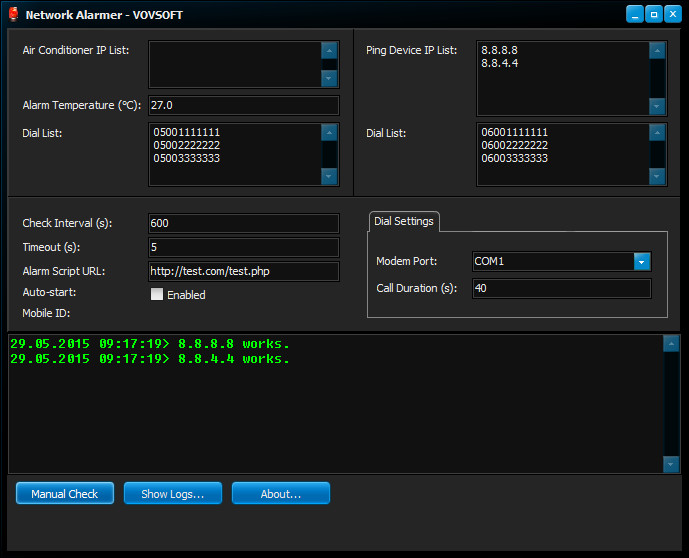The width and height of the screenshot is (689, 558).
Task: Open the Modem Port dropdown arrow
Action: [642, 261]
